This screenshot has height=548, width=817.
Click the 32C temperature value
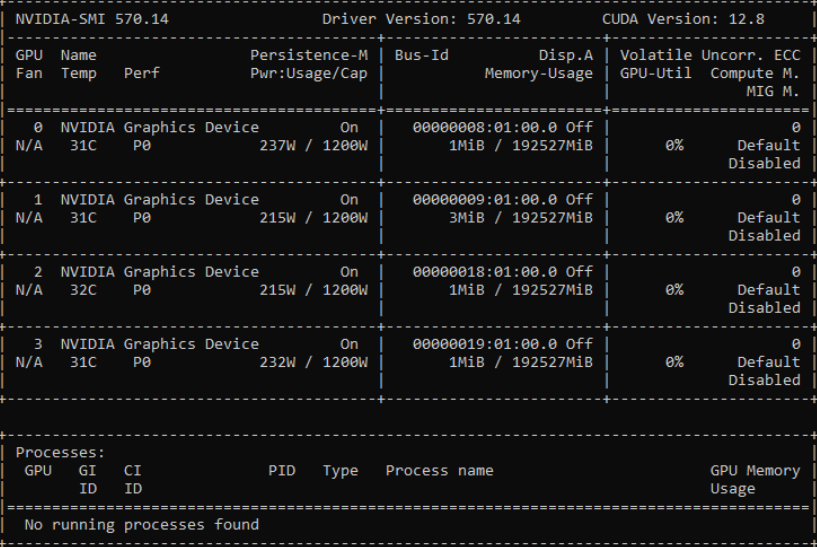tap(83, 290)
